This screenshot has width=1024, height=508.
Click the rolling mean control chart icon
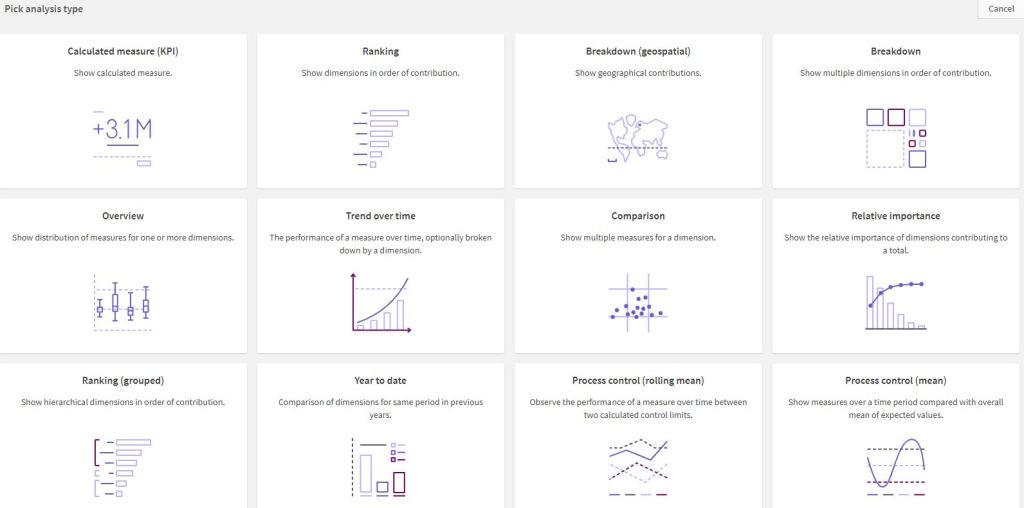638,467
